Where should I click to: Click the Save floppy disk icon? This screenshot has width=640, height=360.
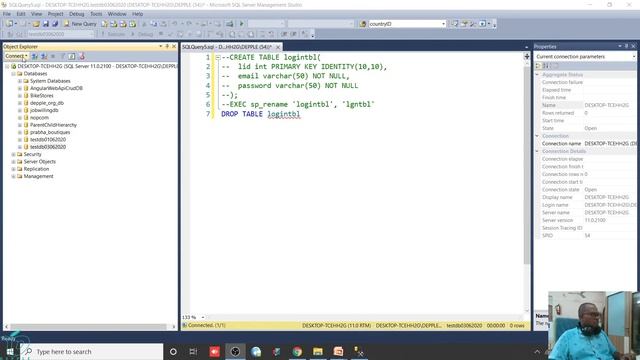tap(45, 24)
